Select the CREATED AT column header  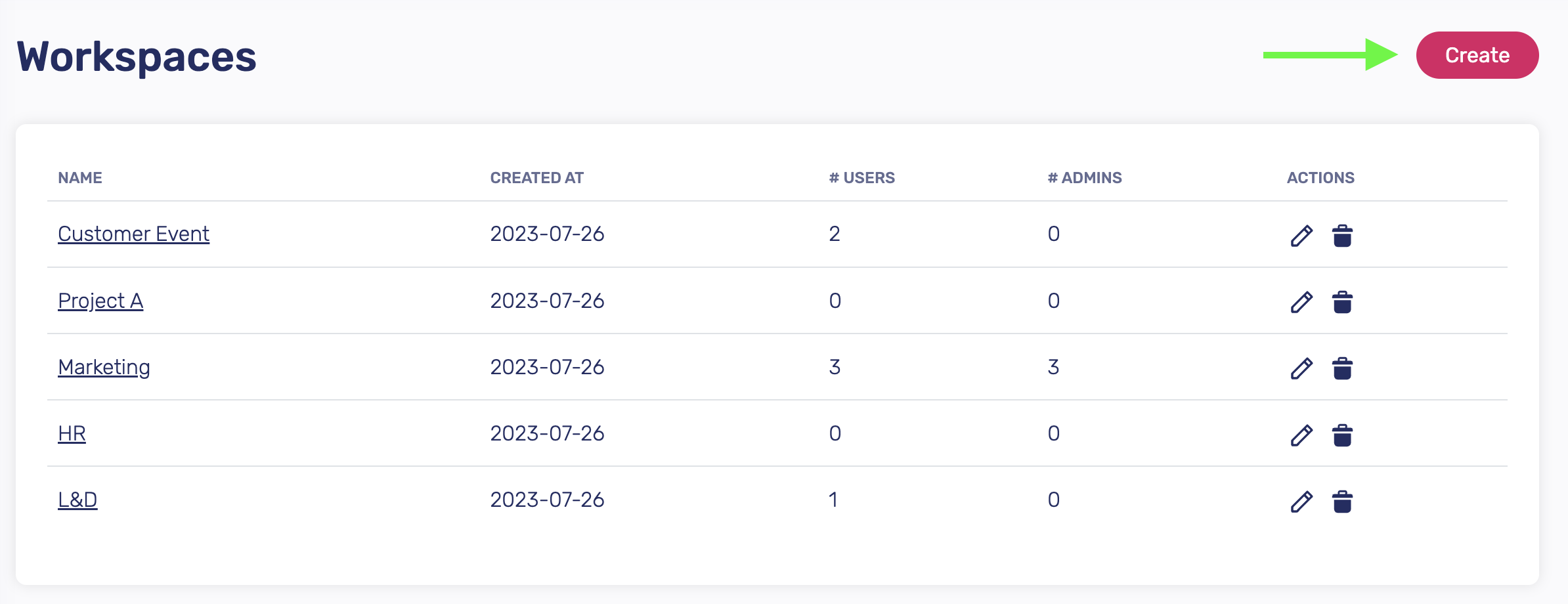[537, 178]
